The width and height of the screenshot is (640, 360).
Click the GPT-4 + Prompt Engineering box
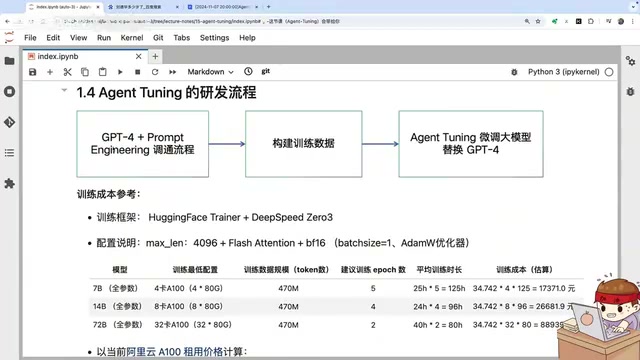point(142,144)
